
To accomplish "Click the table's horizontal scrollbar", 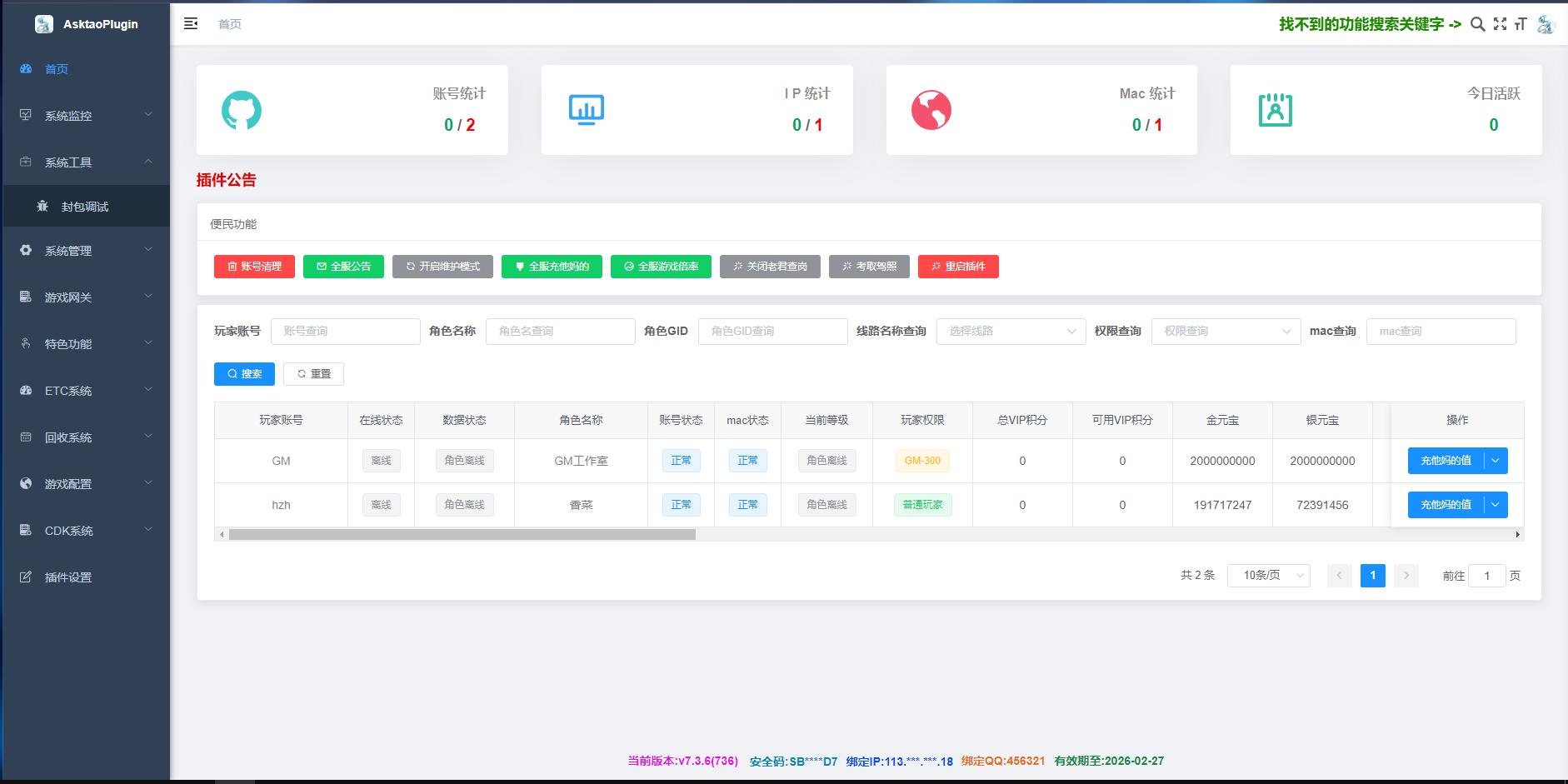I will point(462,535).
